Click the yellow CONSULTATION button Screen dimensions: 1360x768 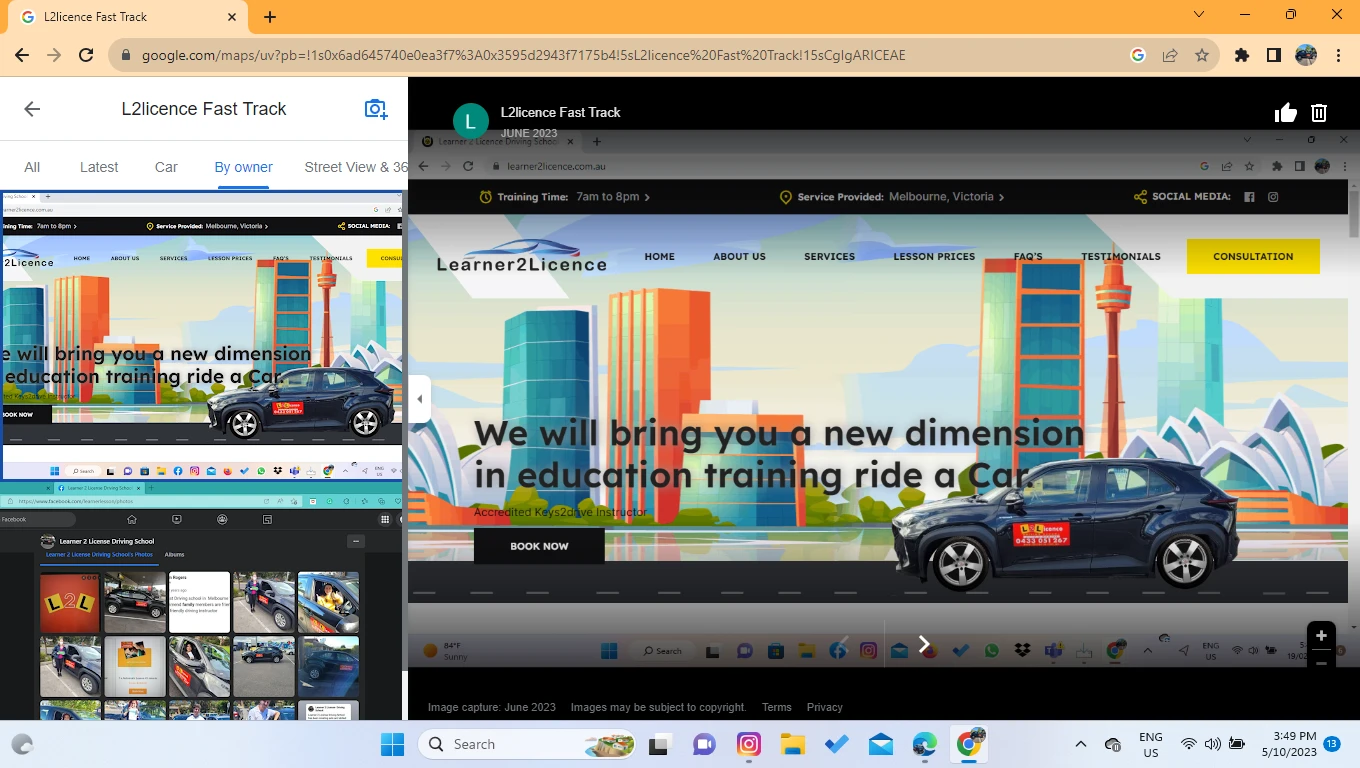pos(1253,256)
